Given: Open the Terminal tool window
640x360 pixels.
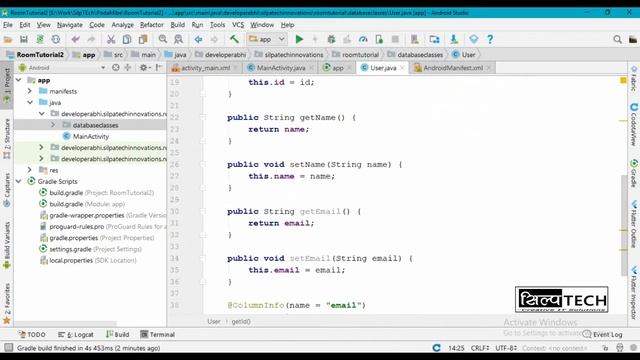Looking at the screenshot, I should point(158,334).
